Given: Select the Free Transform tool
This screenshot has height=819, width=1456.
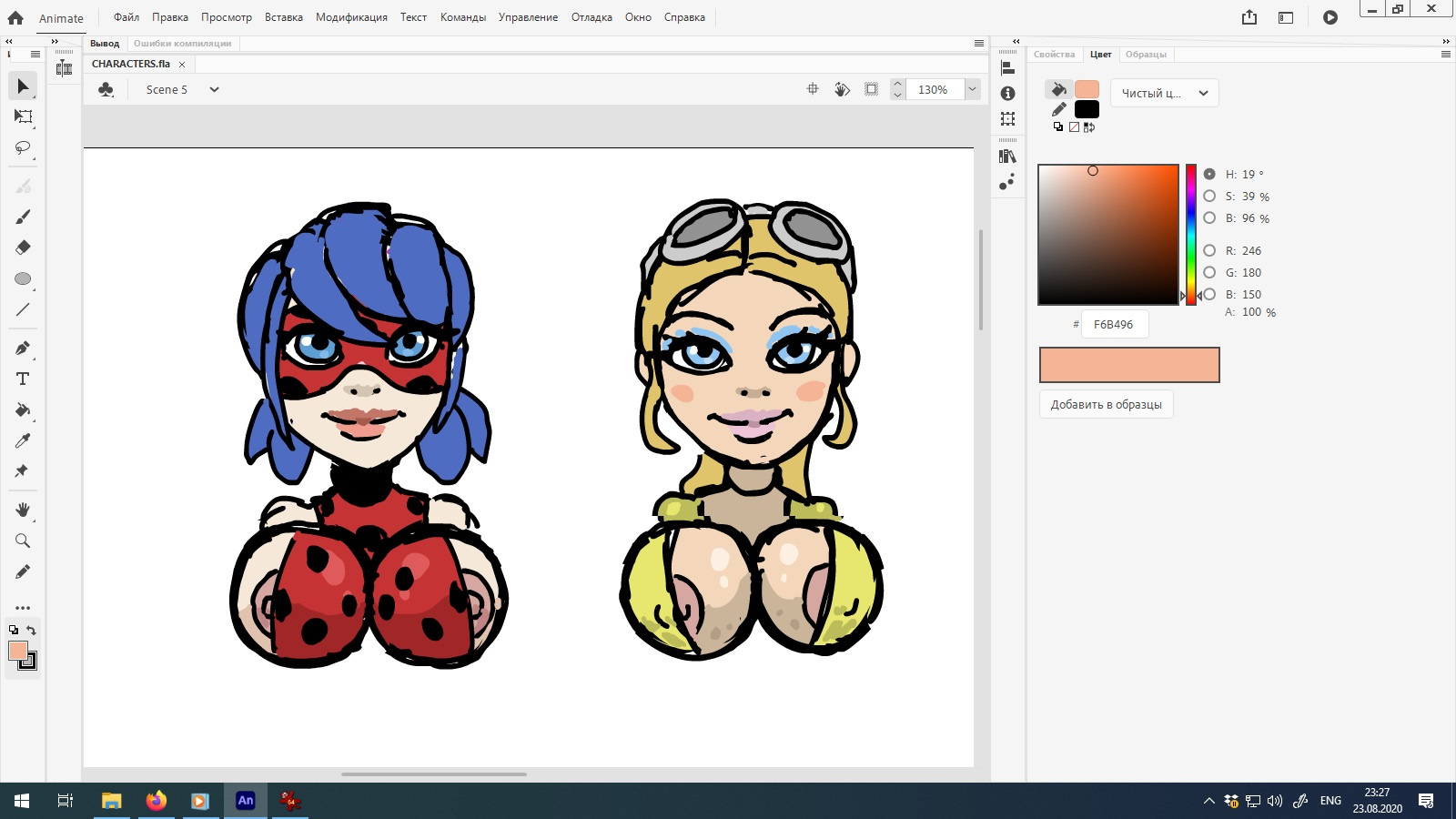Looking at the screenshot, I should click(x=23, y=116).
